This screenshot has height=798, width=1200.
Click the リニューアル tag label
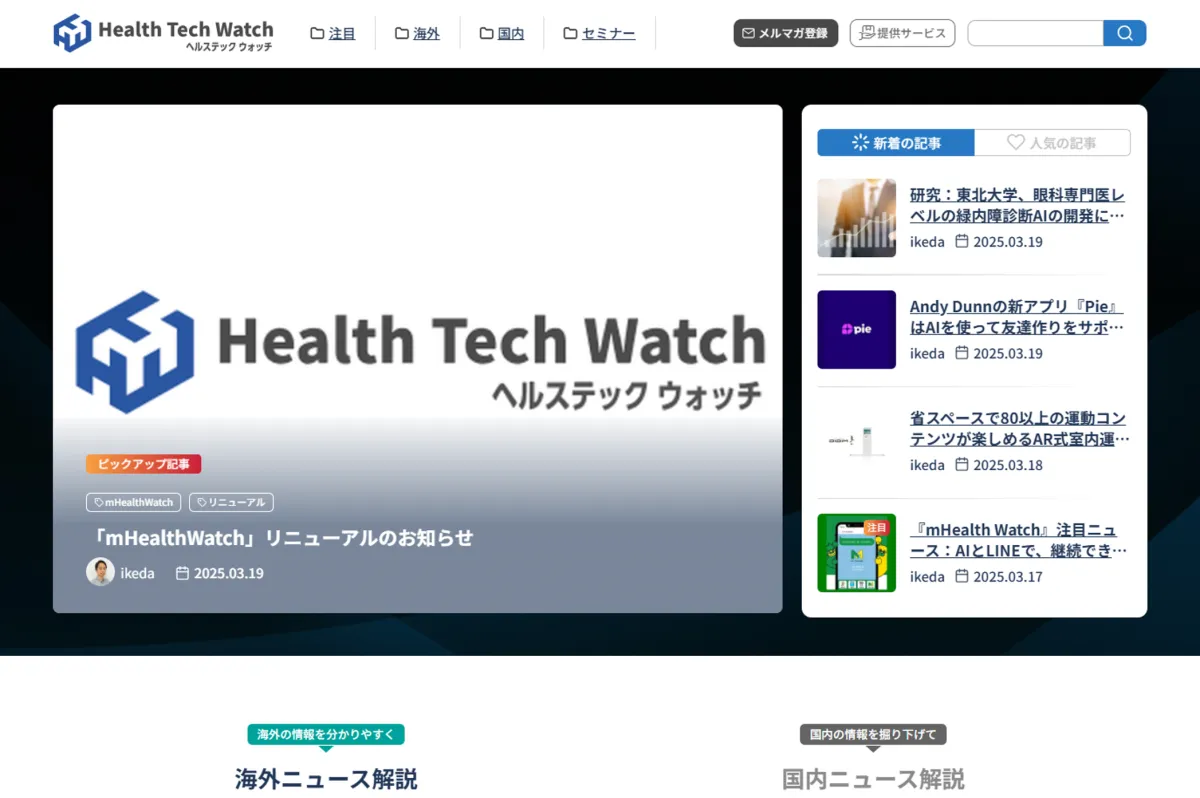tap(231, 502)
